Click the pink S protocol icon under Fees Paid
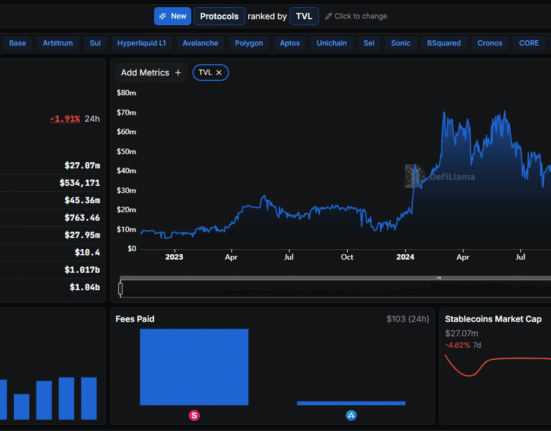Viewport: 551px width, 431px height. pos(194,416)
